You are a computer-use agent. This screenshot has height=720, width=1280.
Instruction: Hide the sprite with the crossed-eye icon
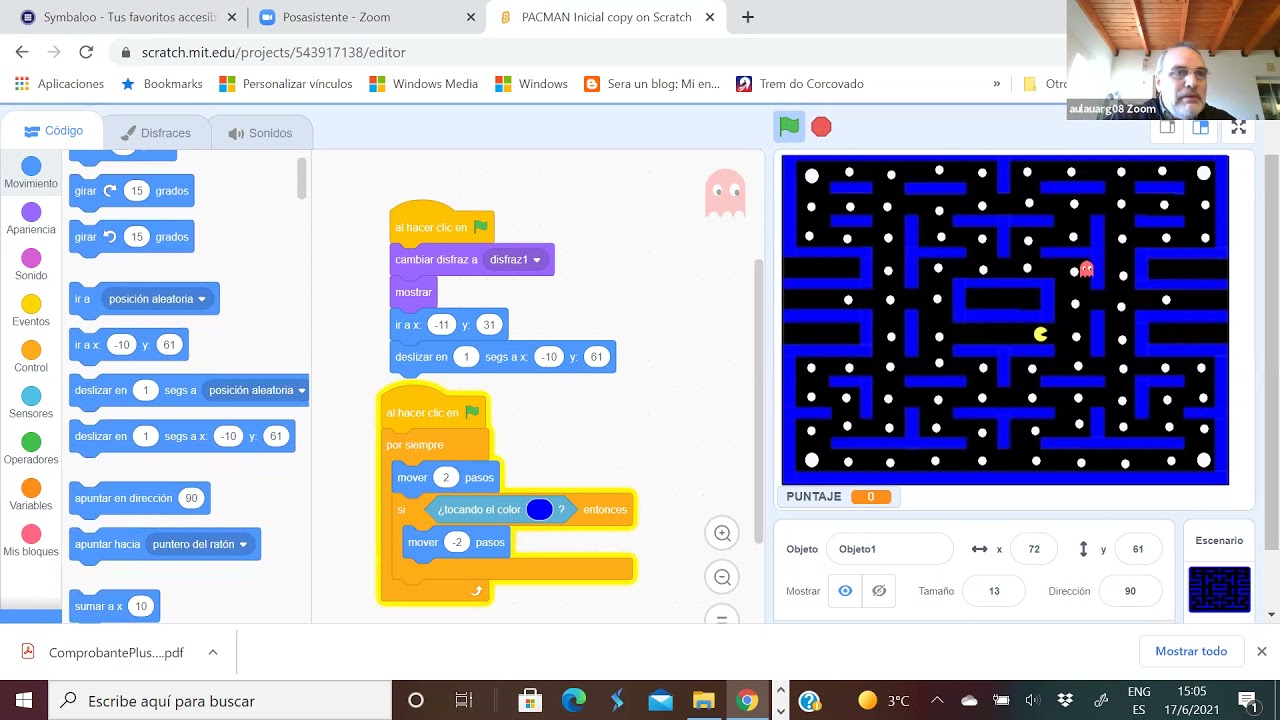tap(879, 591)
